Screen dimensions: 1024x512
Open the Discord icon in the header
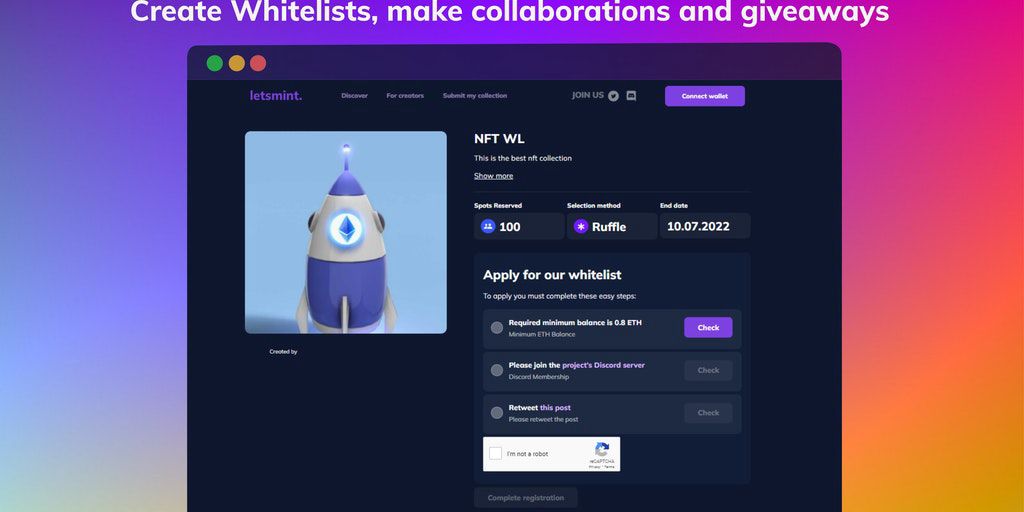pos(631,96)
